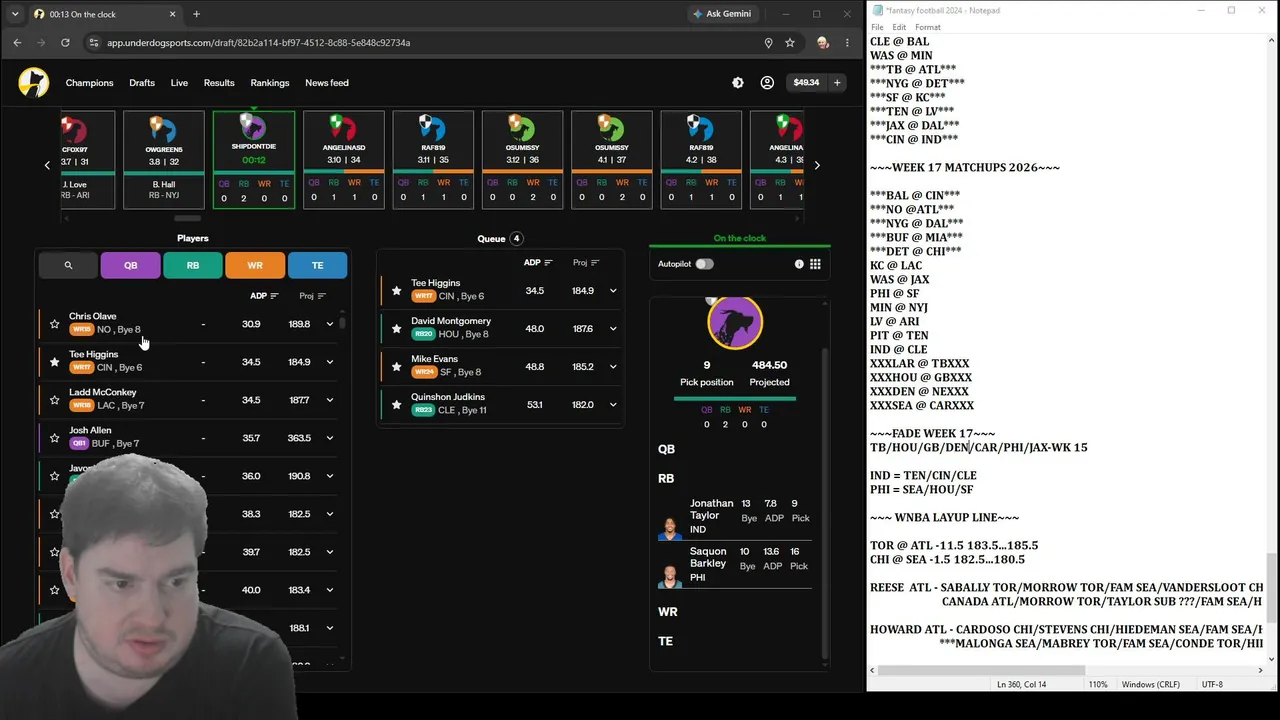Click the $49.34 balance button
The width and height of the screenshot is (1280, 720).
(x=806, y=83)
